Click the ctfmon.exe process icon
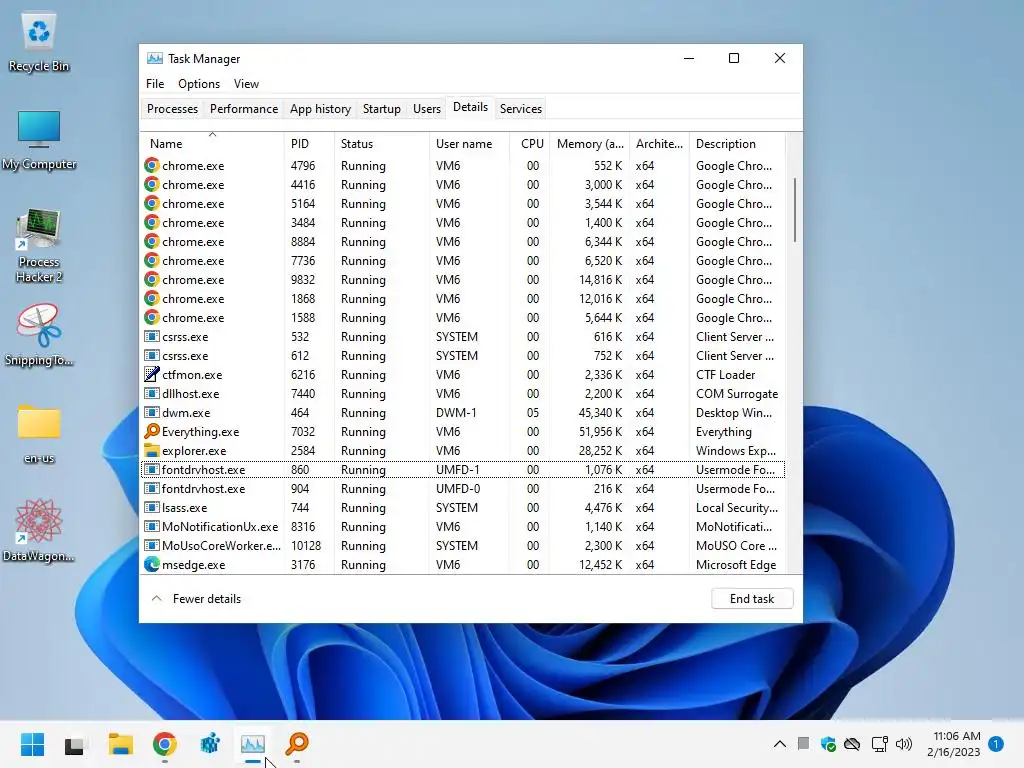 [152, 375]
